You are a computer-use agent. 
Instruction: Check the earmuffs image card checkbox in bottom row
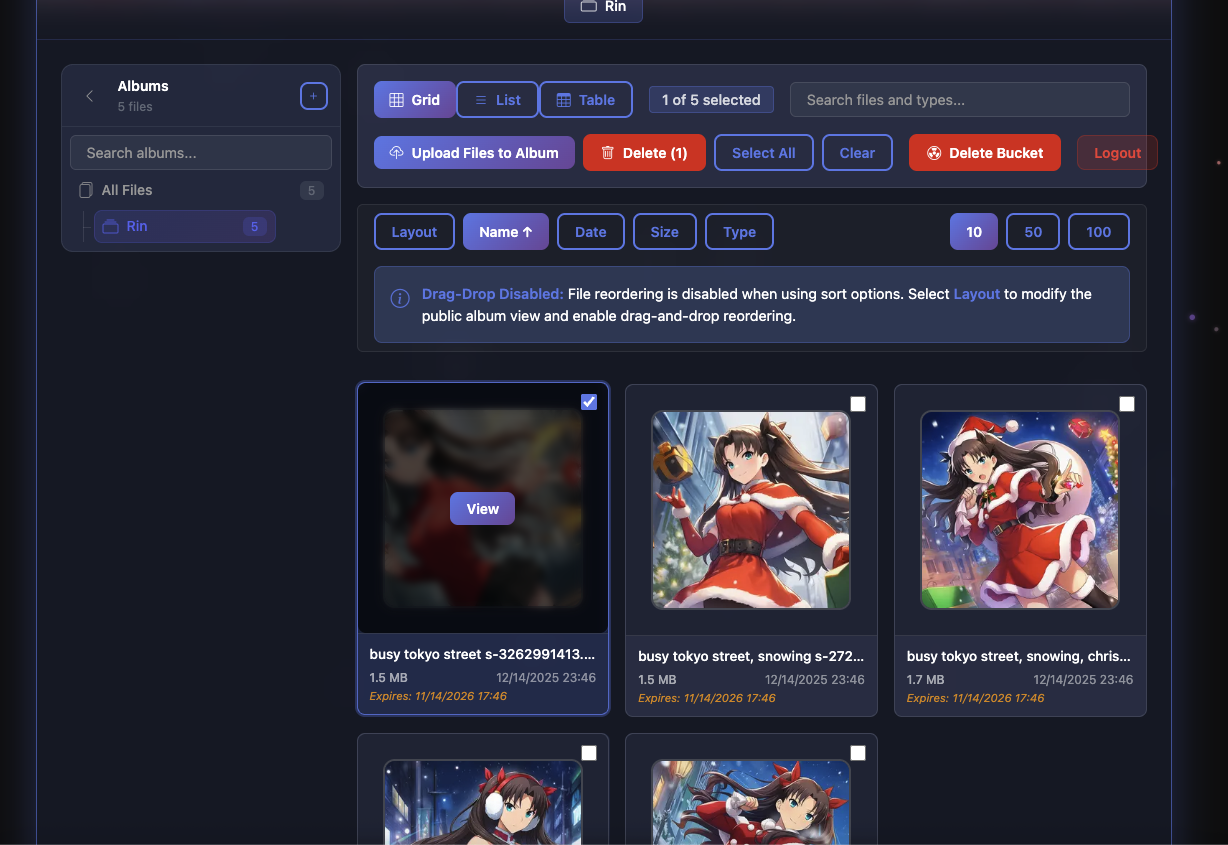tap(589, 753)
